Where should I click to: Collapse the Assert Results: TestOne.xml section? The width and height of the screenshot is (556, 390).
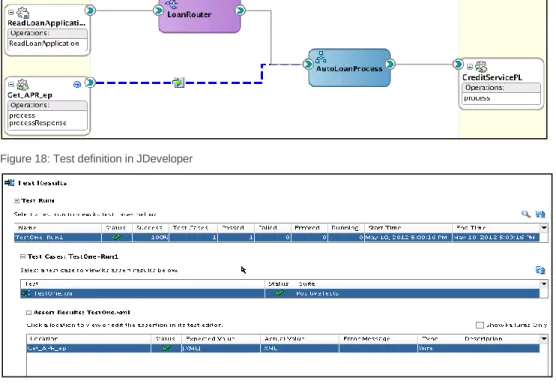tap(29, 312)
